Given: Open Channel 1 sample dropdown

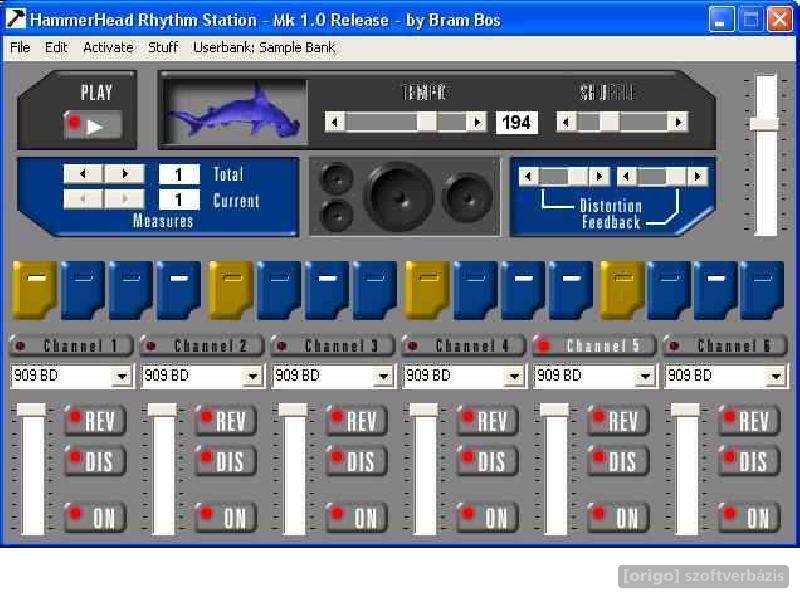Looking at the screenshot, I should click(x=122, y=377).
